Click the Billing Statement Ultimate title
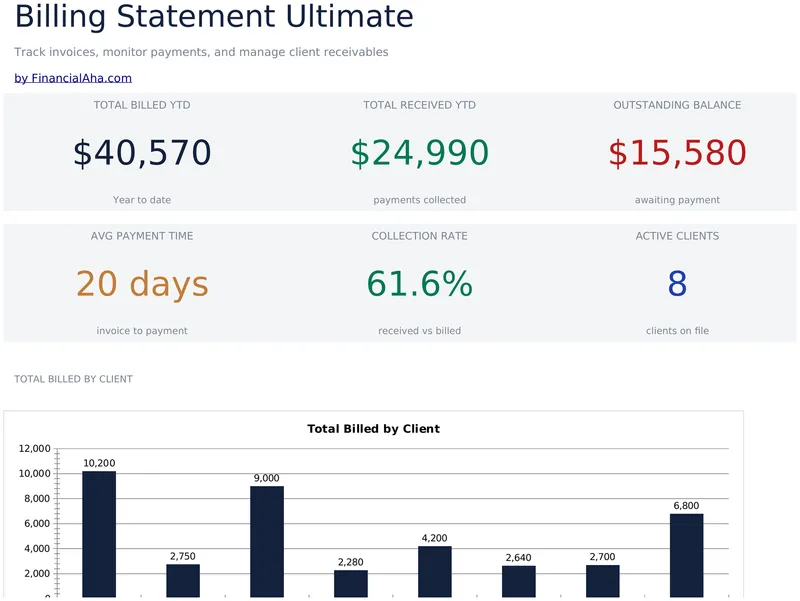 pos(214,16)
